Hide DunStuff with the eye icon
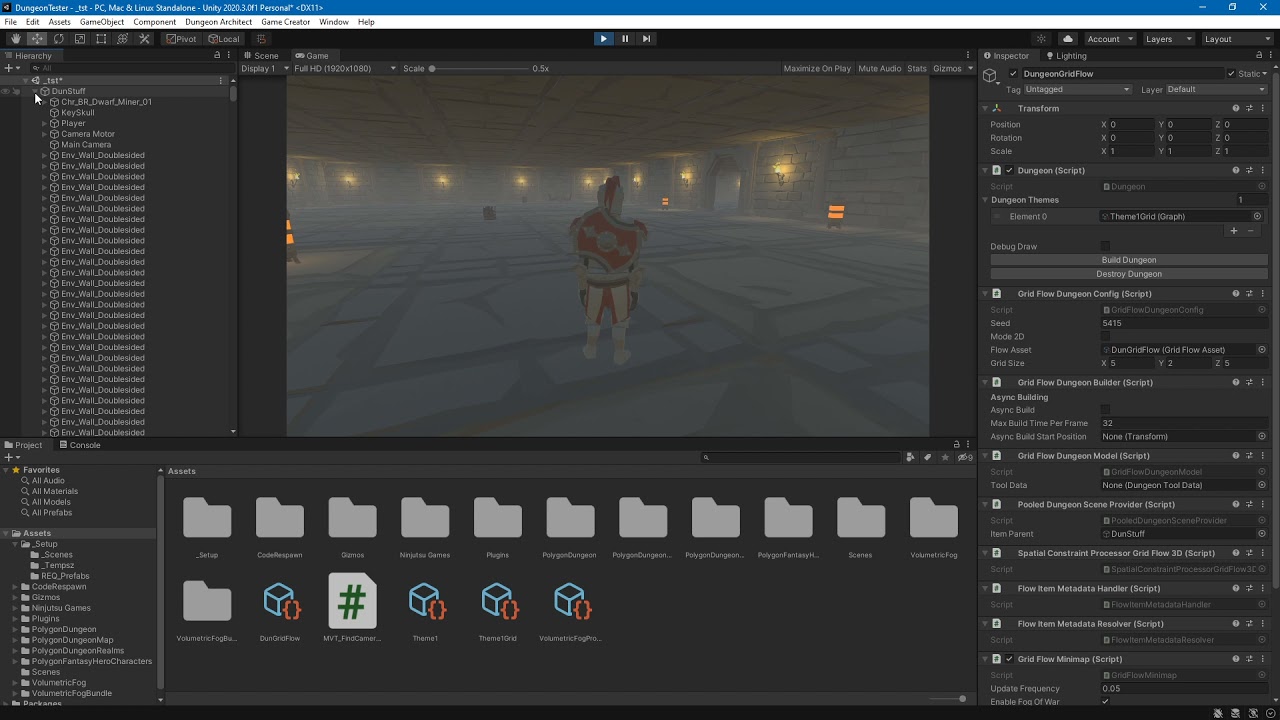1280x720 pixels. [6, 91]
